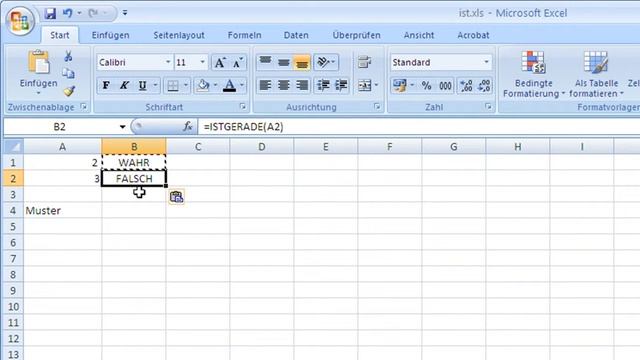Apply percent style
The height and width of the screenshot is (360, 640).
click(x=427, y=85)
